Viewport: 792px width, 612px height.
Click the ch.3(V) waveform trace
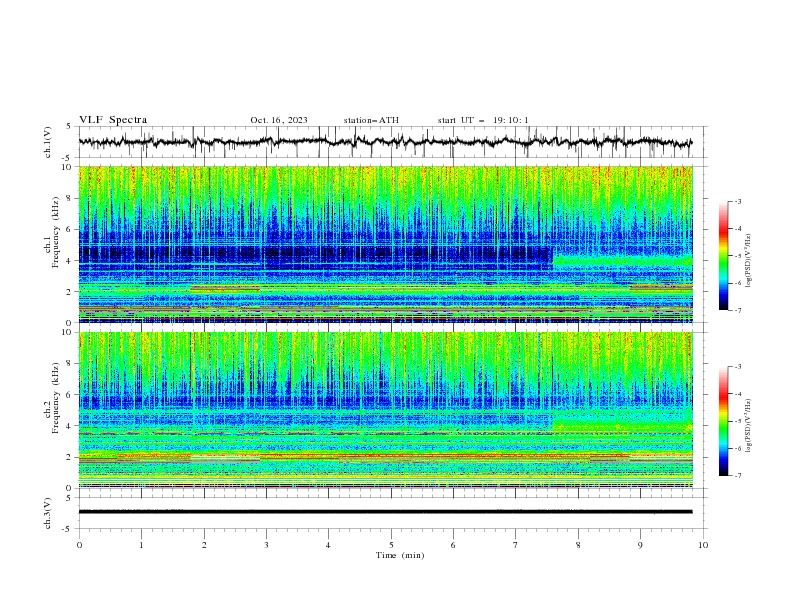click(385, 512)
